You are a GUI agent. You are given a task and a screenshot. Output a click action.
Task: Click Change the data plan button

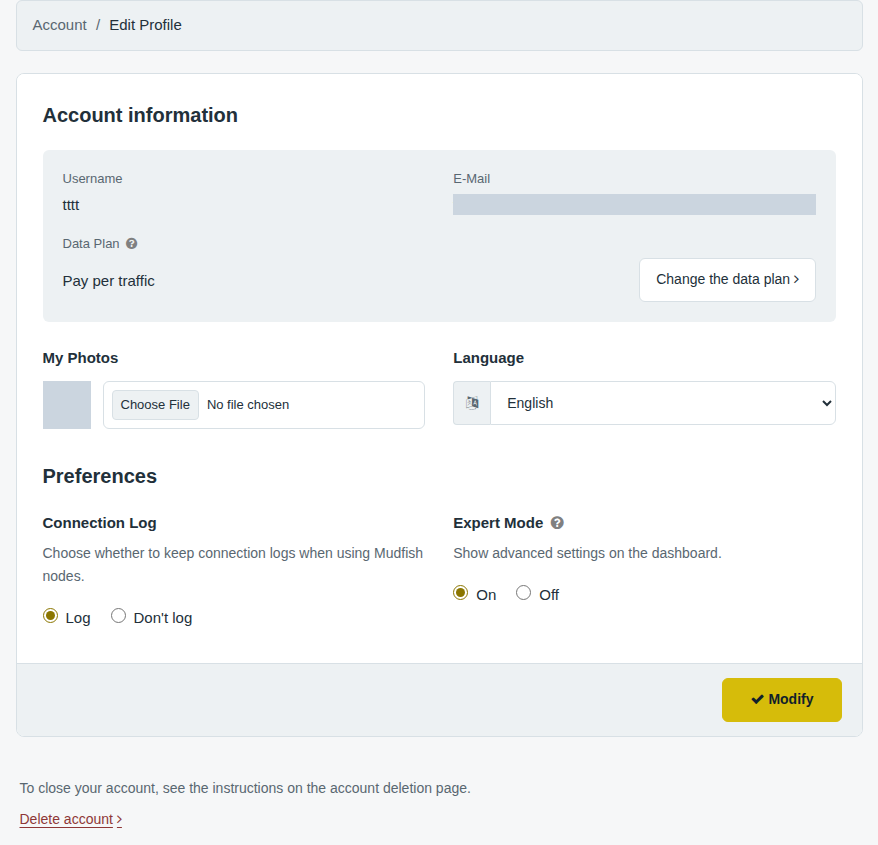click(x=727, y=279)
